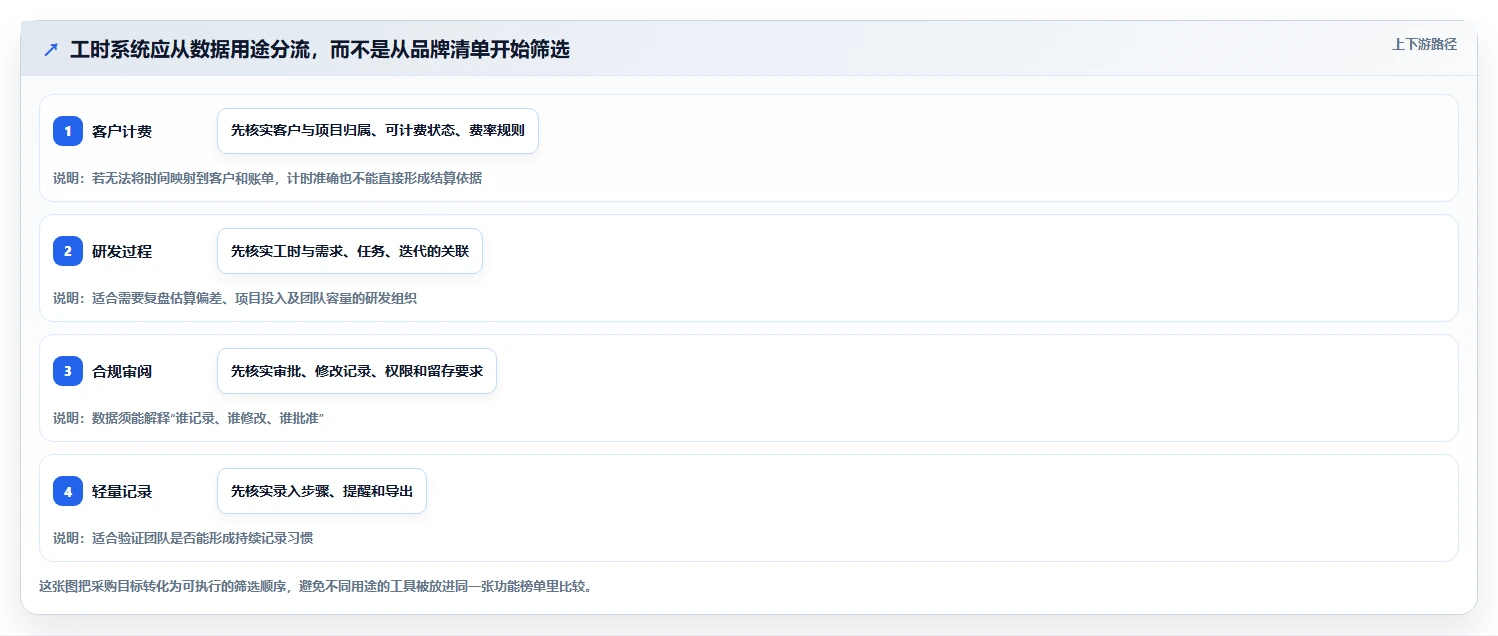Click the note about 结算依据
The height and width of the screenshot is (636, 1498).
coord(268,178)
